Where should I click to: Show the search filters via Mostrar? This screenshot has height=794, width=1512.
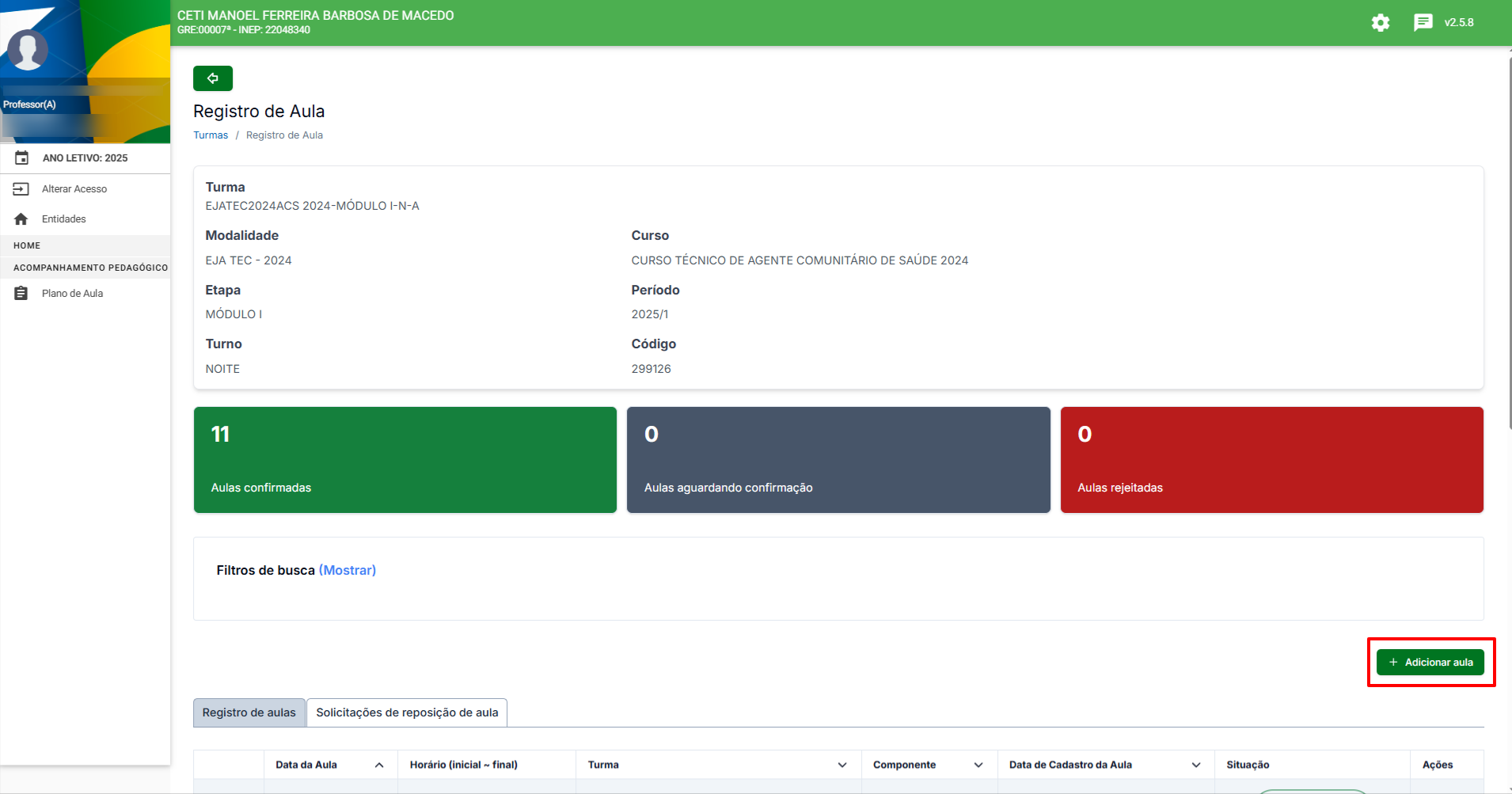(348, 570)
